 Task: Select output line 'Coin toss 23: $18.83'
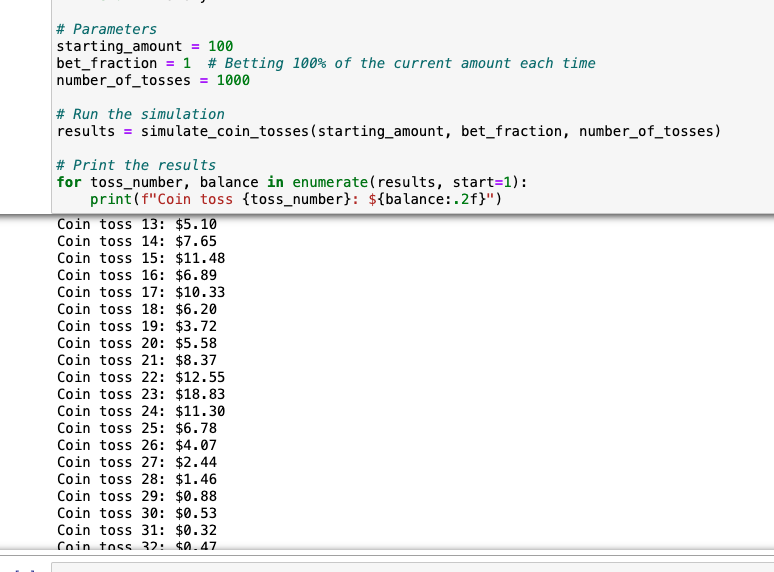pos(141,394)
